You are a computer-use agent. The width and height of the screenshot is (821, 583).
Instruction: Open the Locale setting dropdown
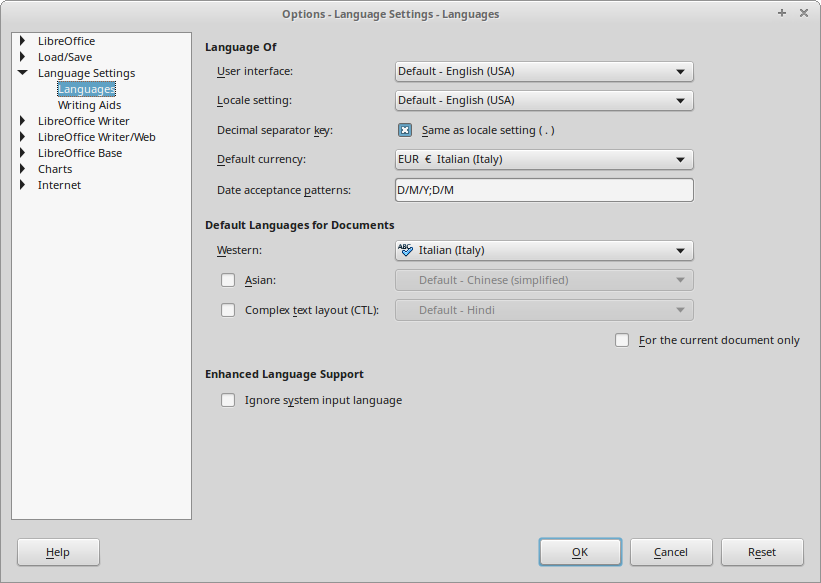click(544, 100)
